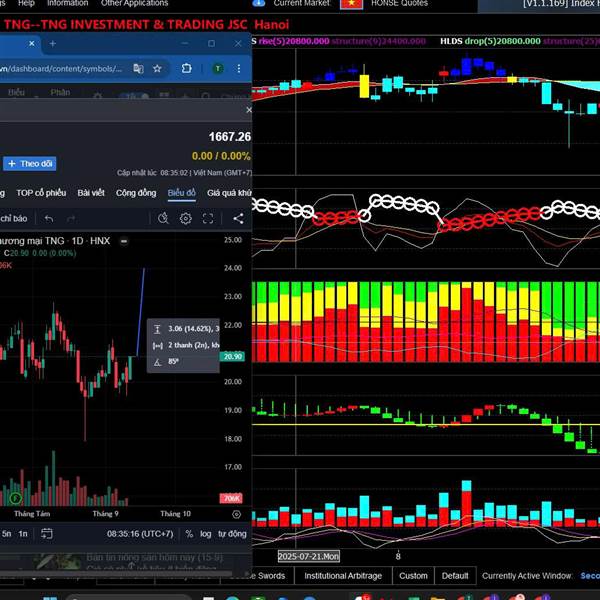Click the rise(5)20800.000 indicator label
The height and width of the screenshot is (600, 600).
(x=294, y=41)
